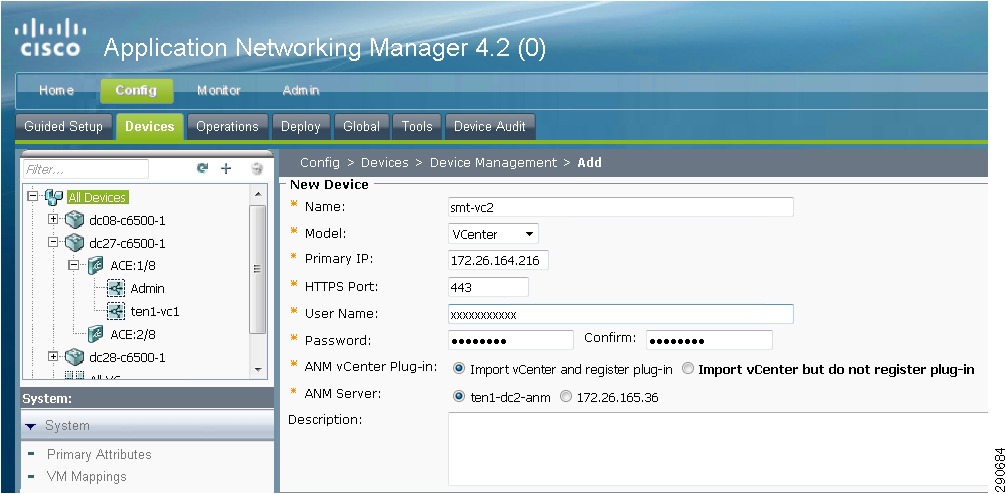Image resolution: width=1006 pixels, height=494 pixels.
Task: Expand the dc08-c6500-1 node
Action: pos(54,219)
